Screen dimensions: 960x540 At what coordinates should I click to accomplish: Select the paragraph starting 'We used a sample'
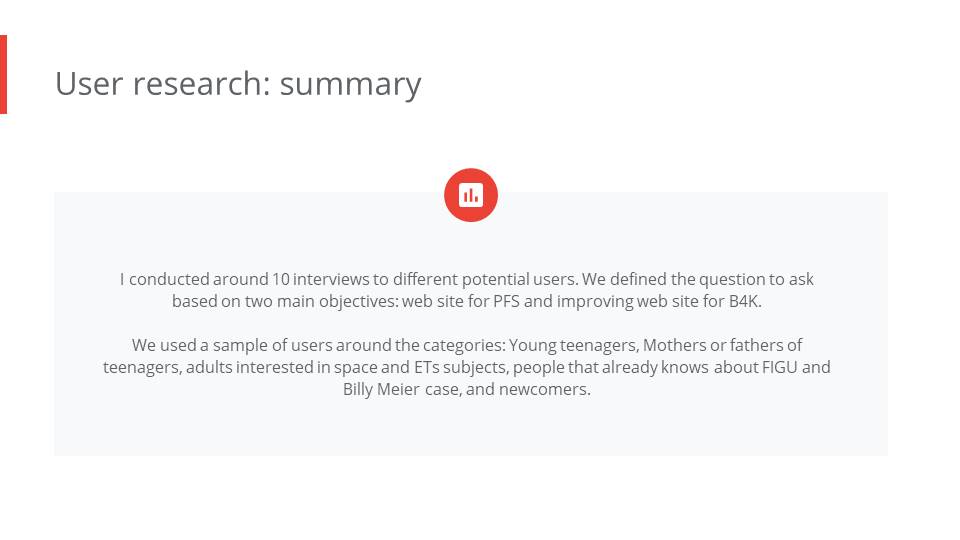coord(467,367)
